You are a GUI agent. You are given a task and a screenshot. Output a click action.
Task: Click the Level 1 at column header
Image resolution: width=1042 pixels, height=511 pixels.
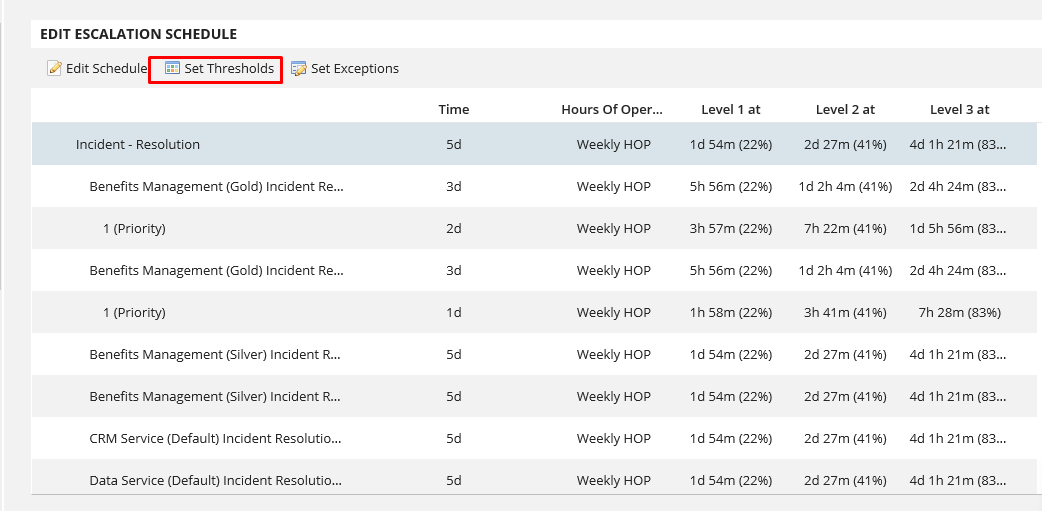(731, 110)
